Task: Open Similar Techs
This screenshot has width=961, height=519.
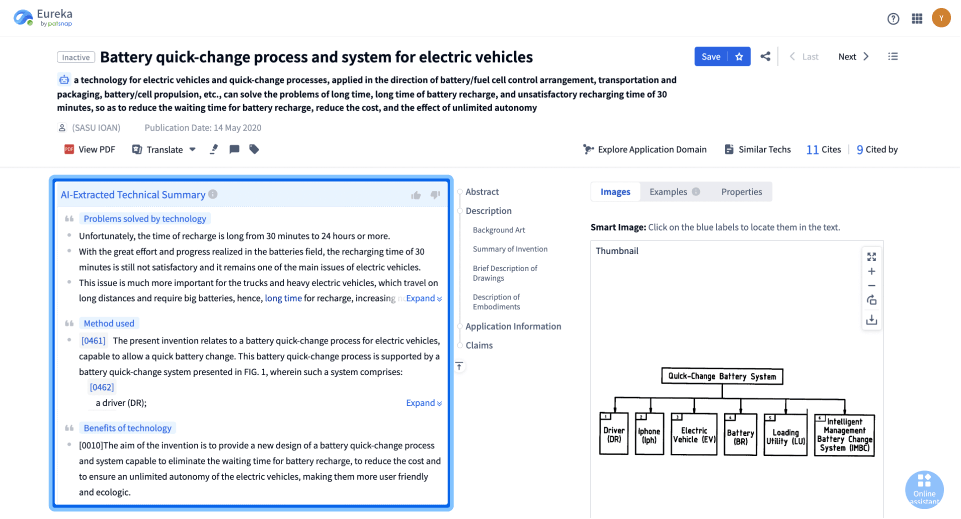Action: (758, 150)
